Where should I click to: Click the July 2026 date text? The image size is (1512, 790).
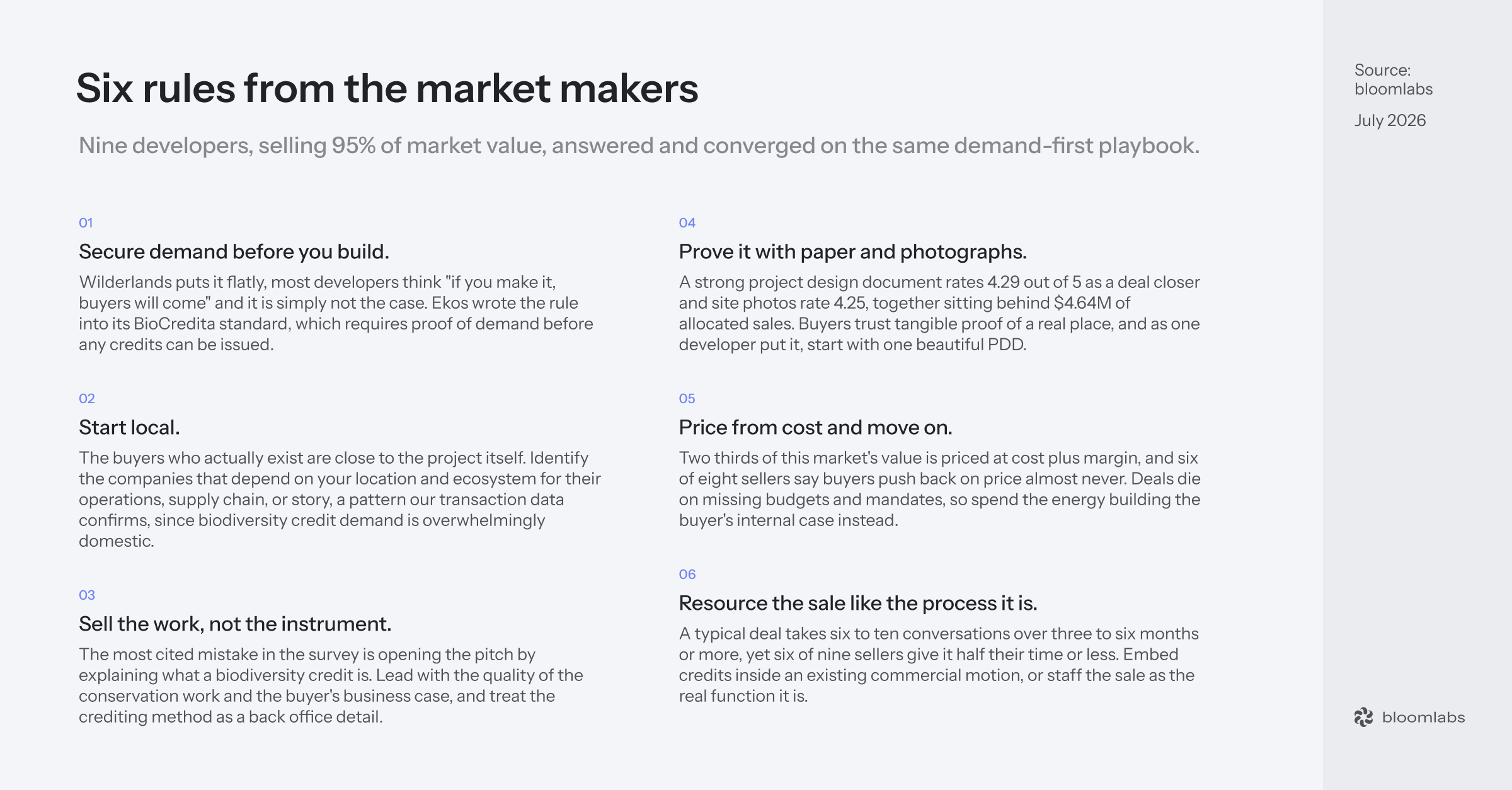pyautogui.click(x=1390, y=120)
